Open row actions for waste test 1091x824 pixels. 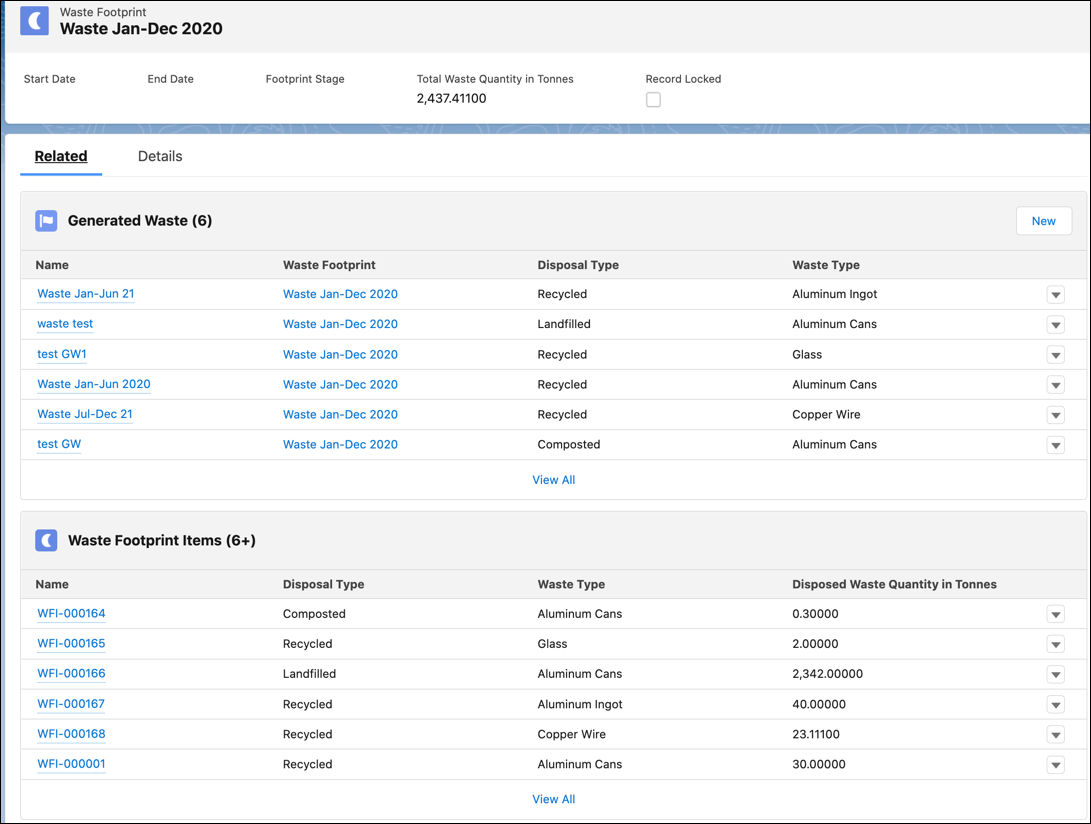coord(1056,324)
